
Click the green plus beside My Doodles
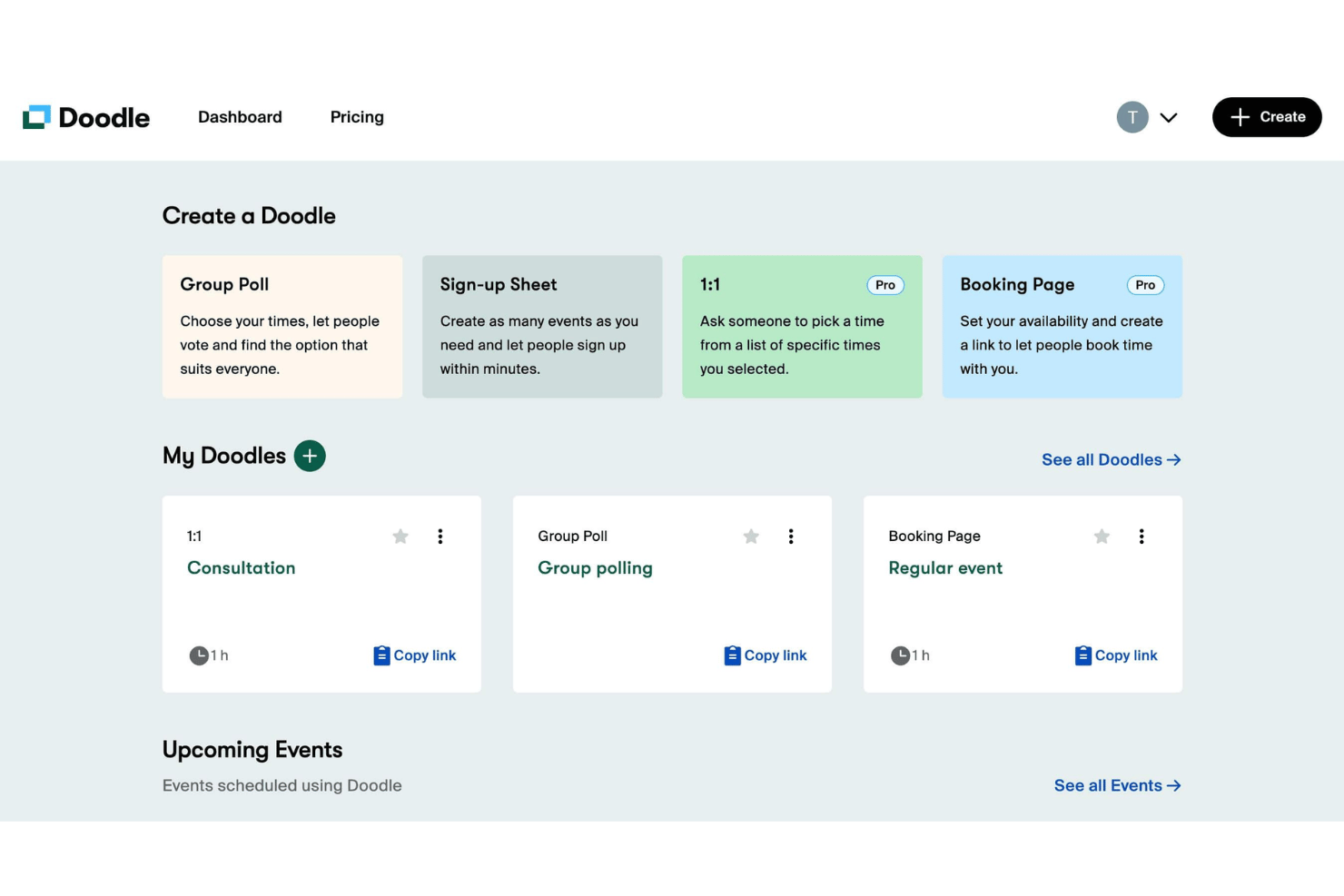coord(310,456)
